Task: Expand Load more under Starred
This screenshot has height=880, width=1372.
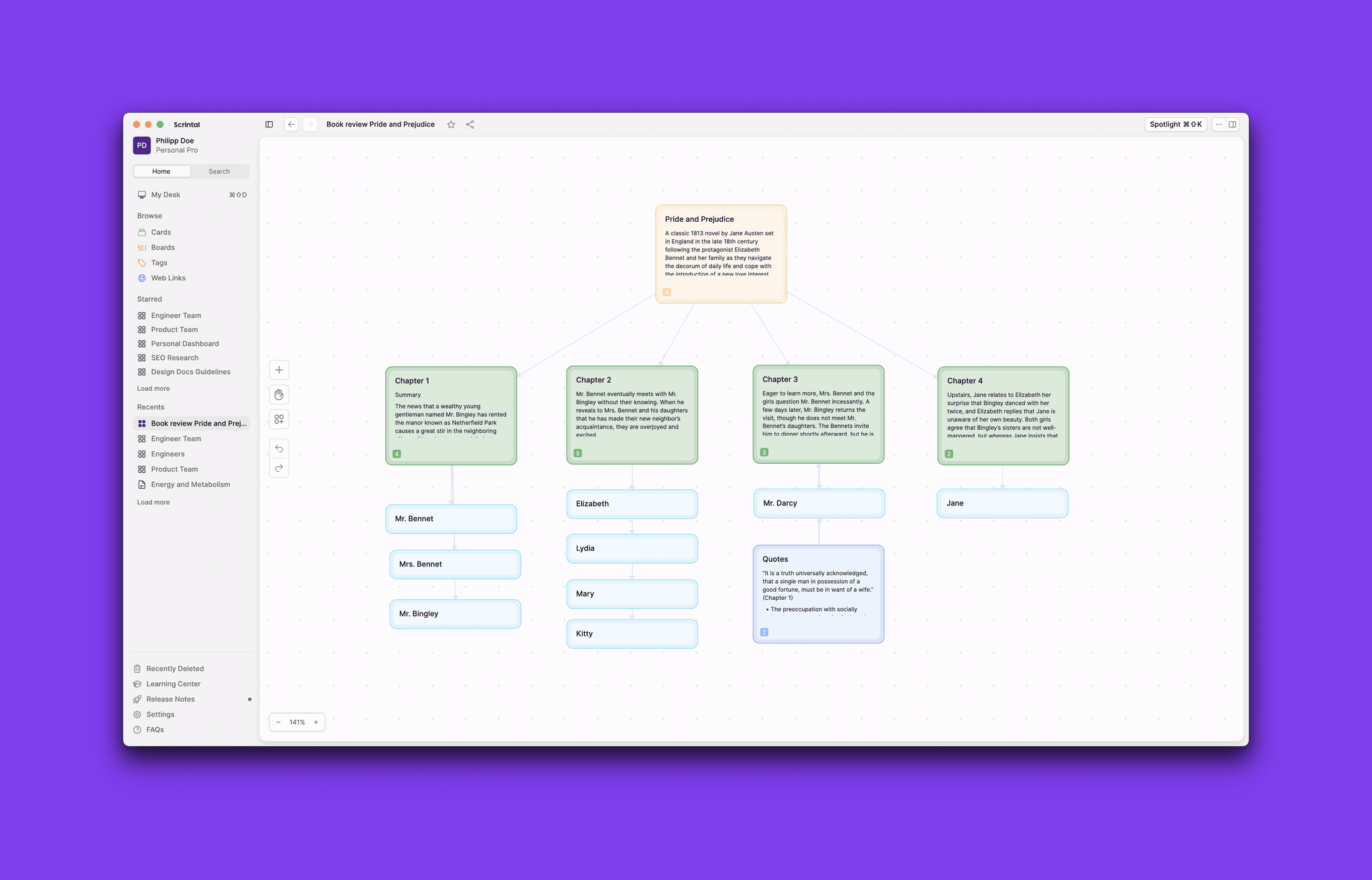Action: coord(153,389)
